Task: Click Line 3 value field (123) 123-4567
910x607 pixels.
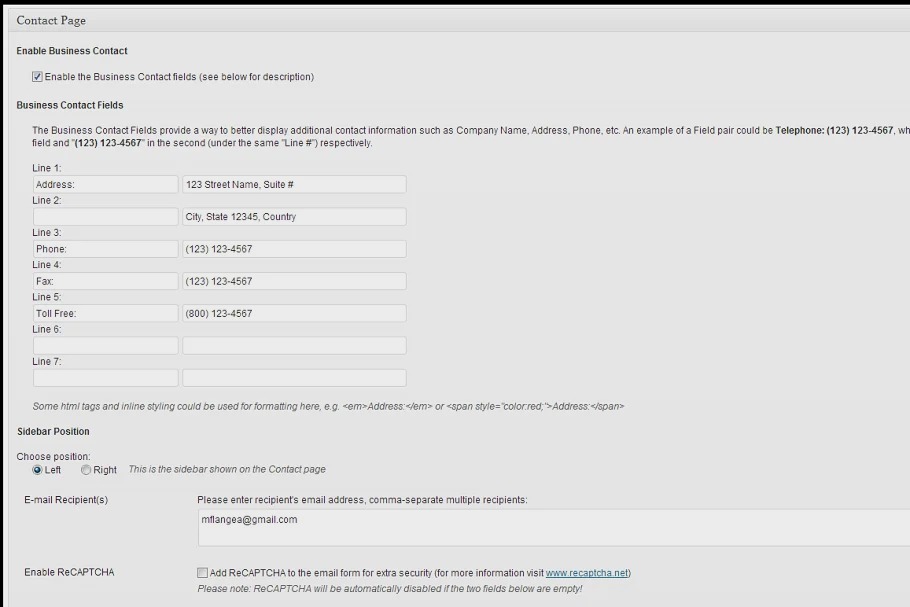Action: click(294, 249)
